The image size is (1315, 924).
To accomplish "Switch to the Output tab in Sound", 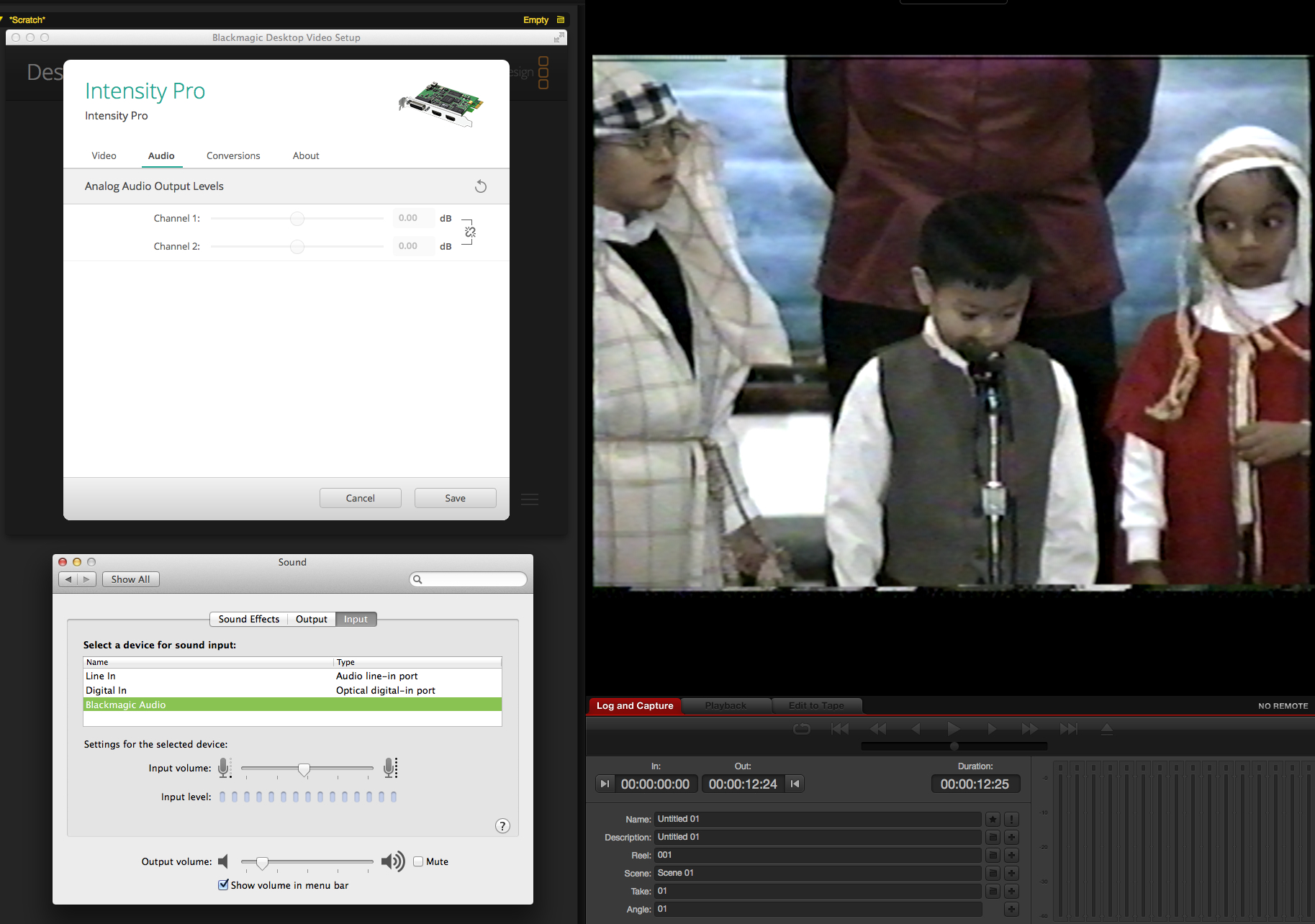I will (x=312, y=619).
